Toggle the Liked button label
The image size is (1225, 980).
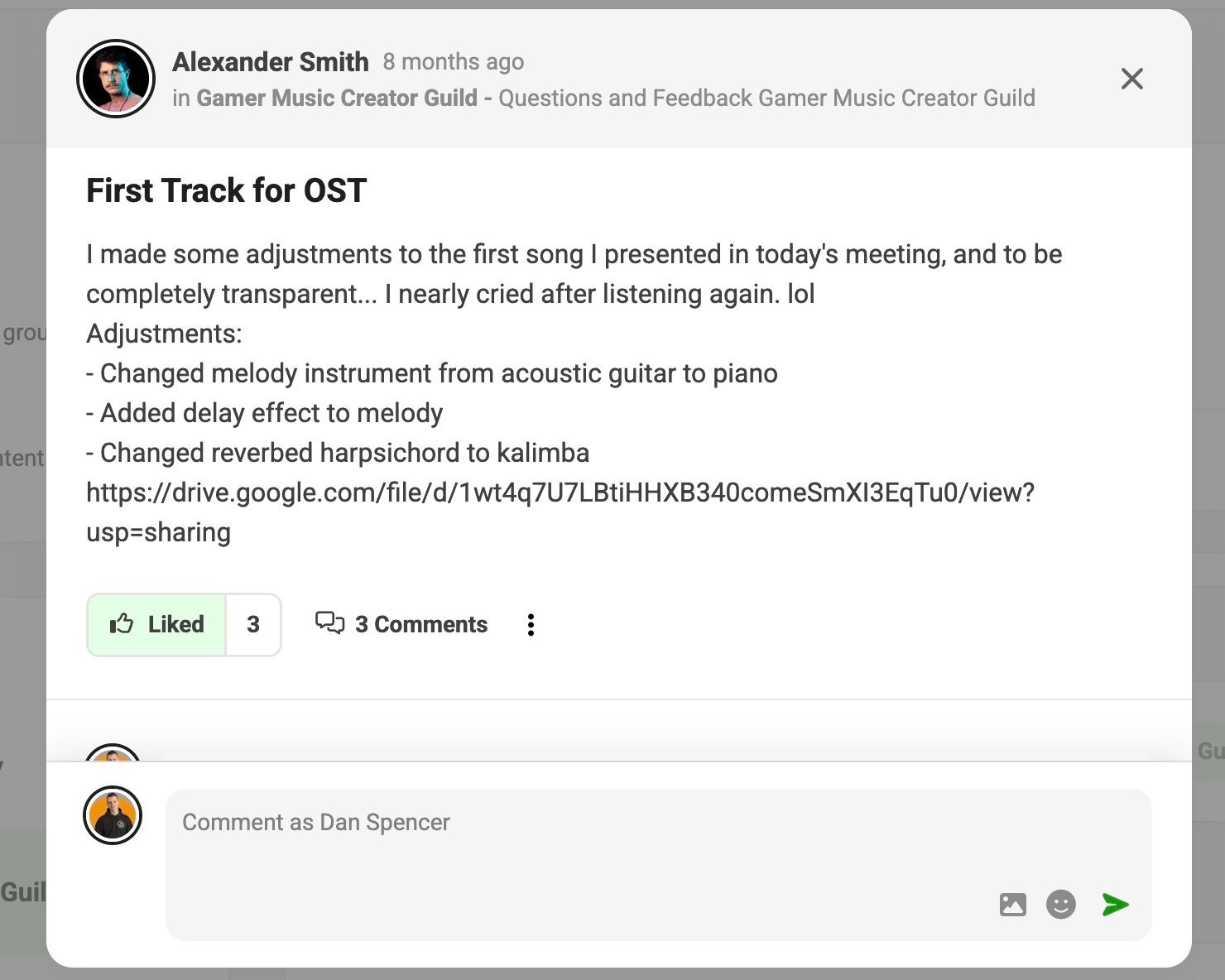point(175,624)
